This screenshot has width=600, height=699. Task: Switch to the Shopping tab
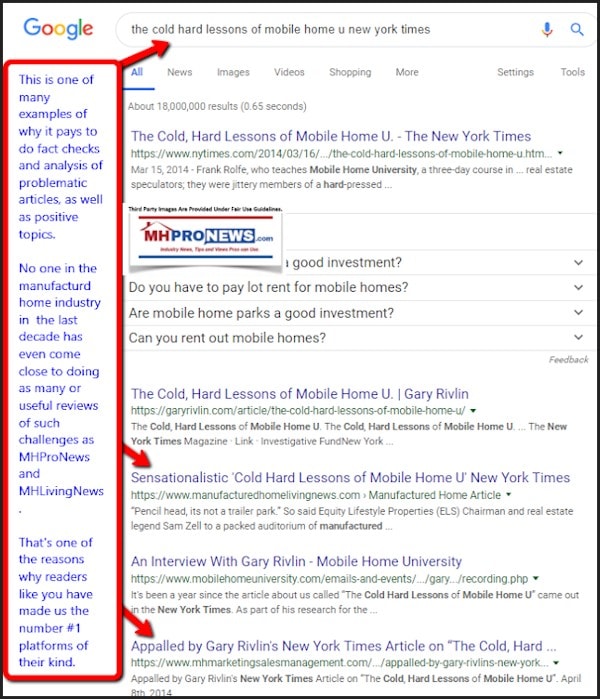point(350,72)
